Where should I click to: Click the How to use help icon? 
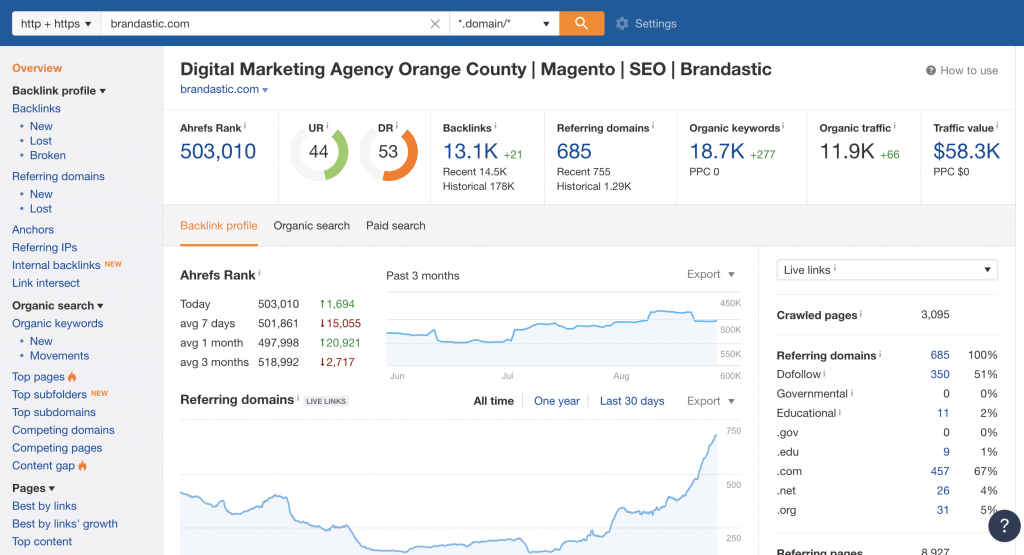[x=931, y=71]
